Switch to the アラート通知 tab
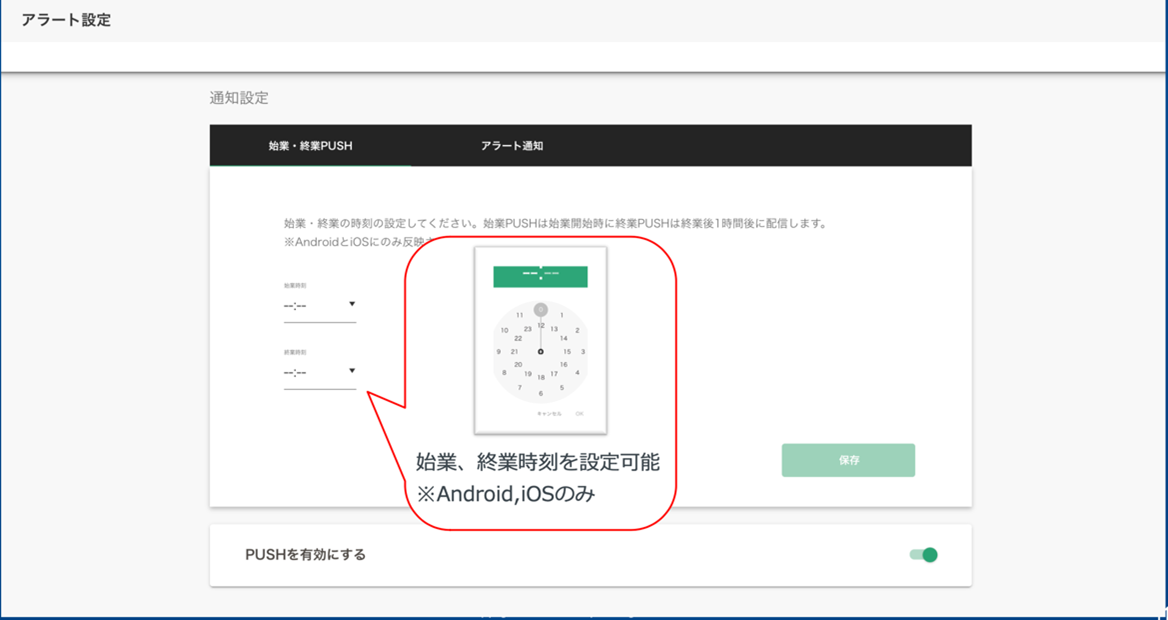This screenshot has height=620, width=1168. tap(512, 145)
